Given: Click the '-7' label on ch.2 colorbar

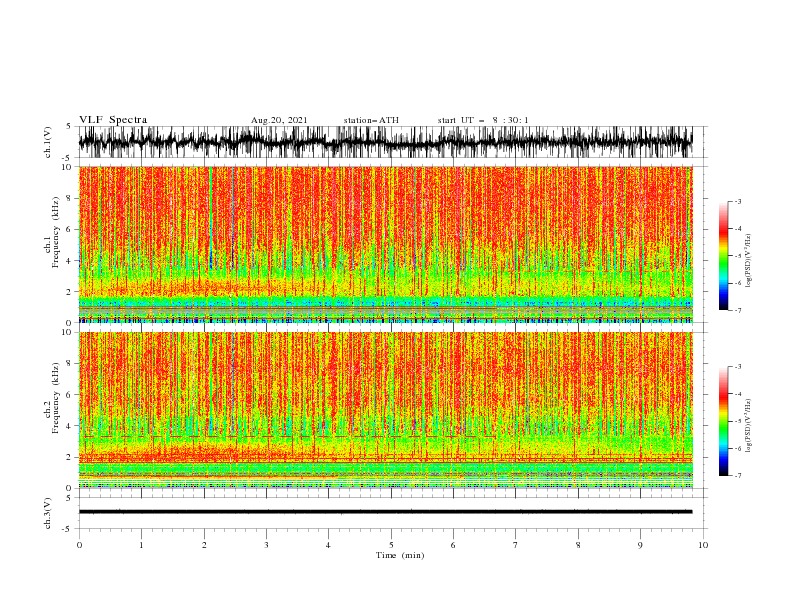Looking at the screenshot, I should point(737,475).
